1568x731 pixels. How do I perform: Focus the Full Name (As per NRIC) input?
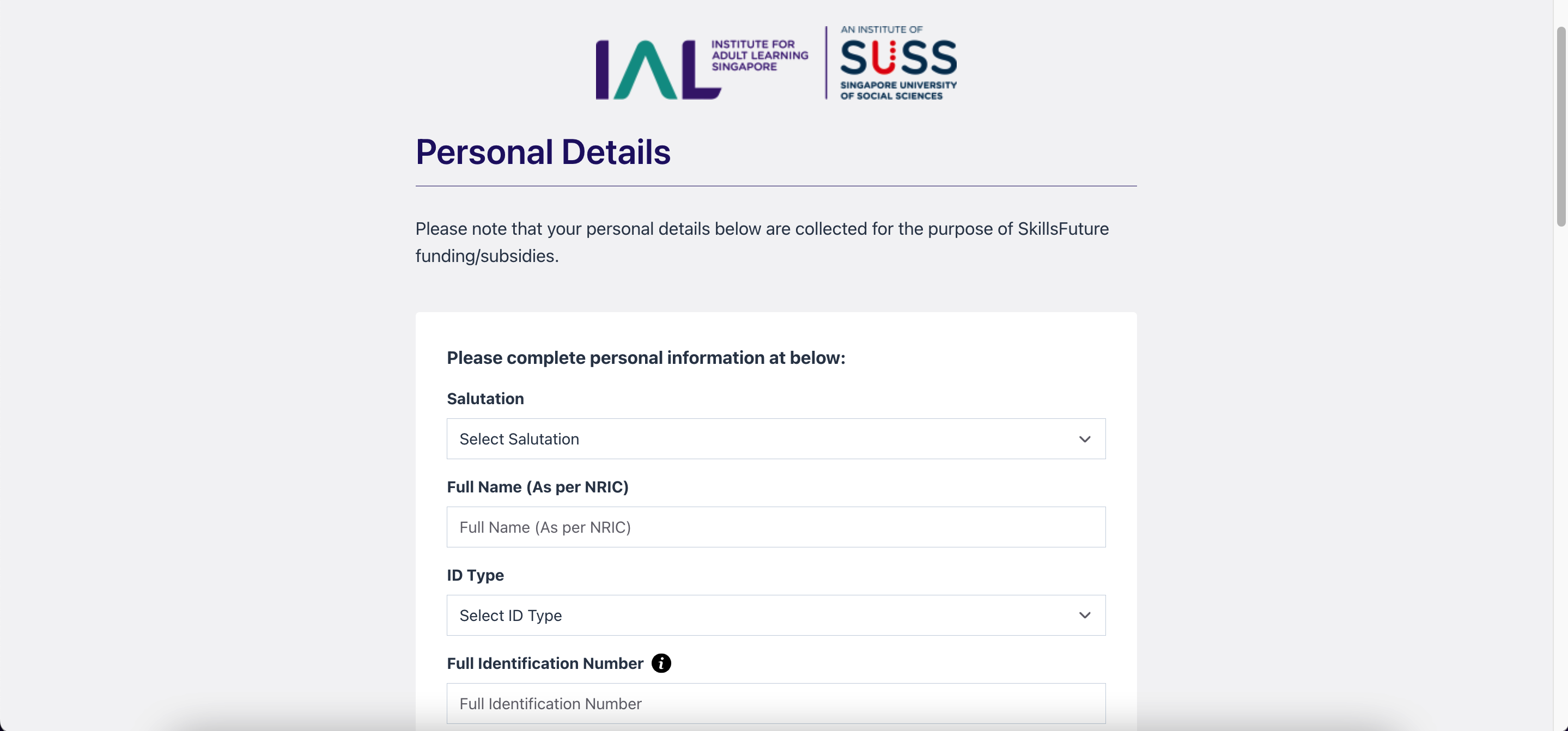775,527
